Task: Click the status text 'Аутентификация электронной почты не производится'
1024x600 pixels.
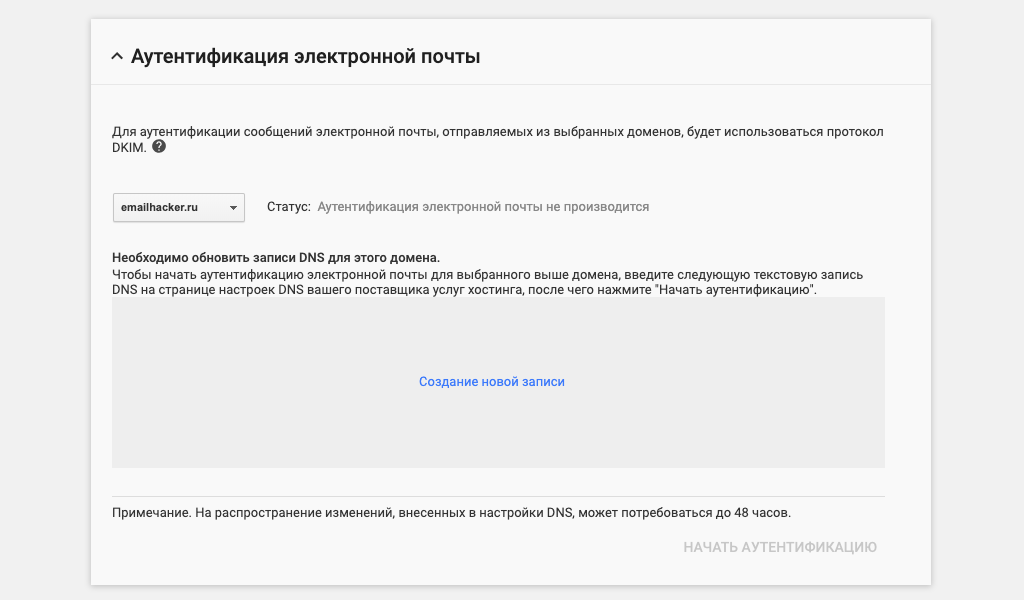Action: point(483,207)
